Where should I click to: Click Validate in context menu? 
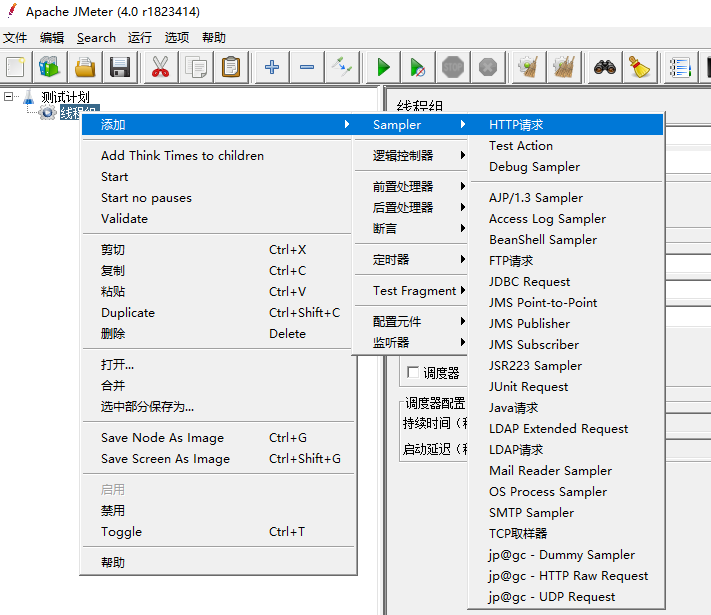coord(217,219)
